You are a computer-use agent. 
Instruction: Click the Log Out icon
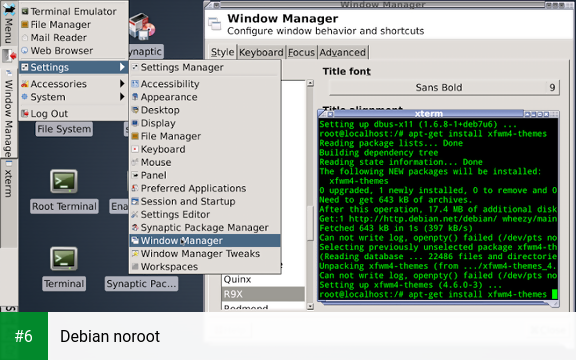click(x=25, y=114)
